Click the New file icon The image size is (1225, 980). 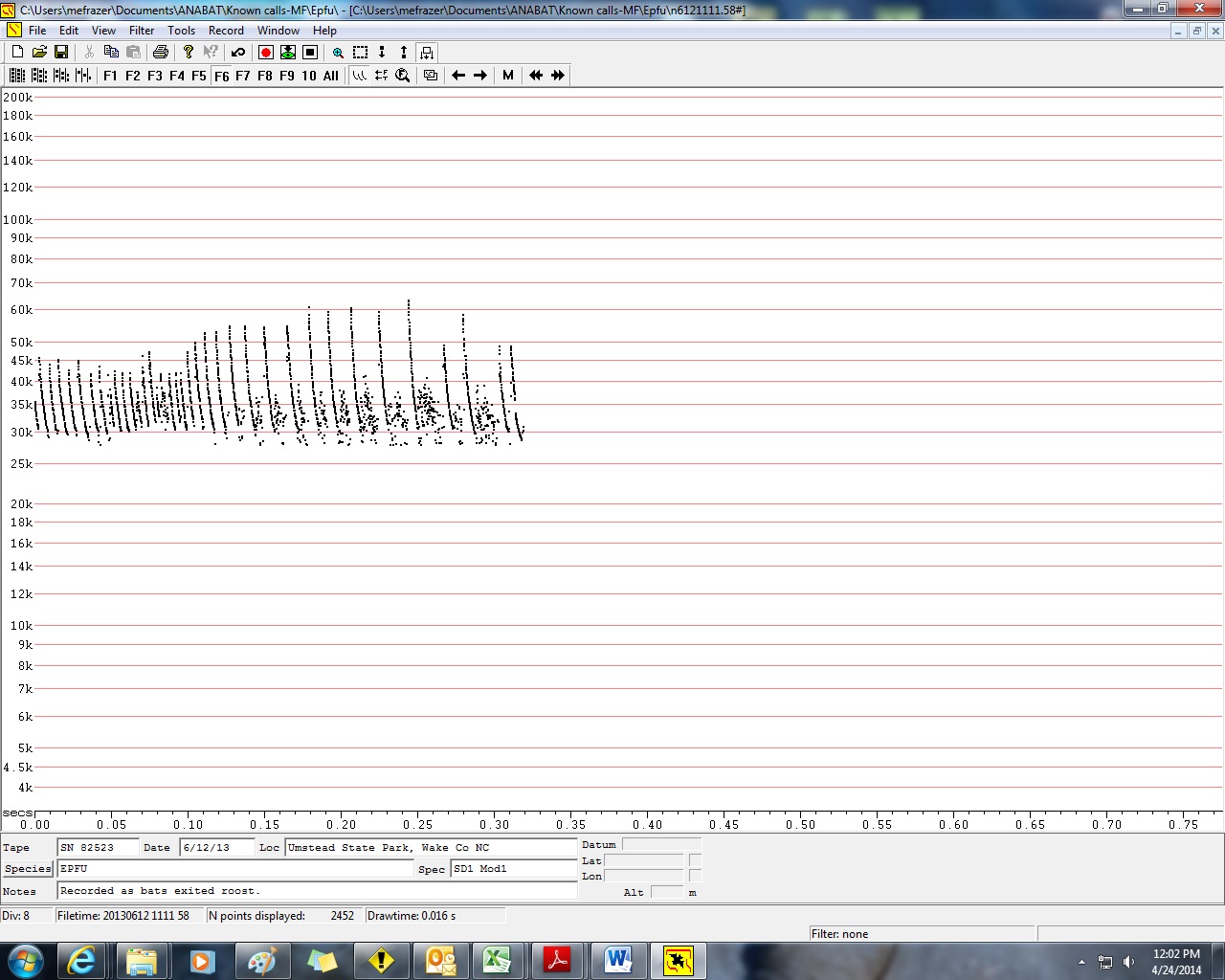(x=17, y=52)
